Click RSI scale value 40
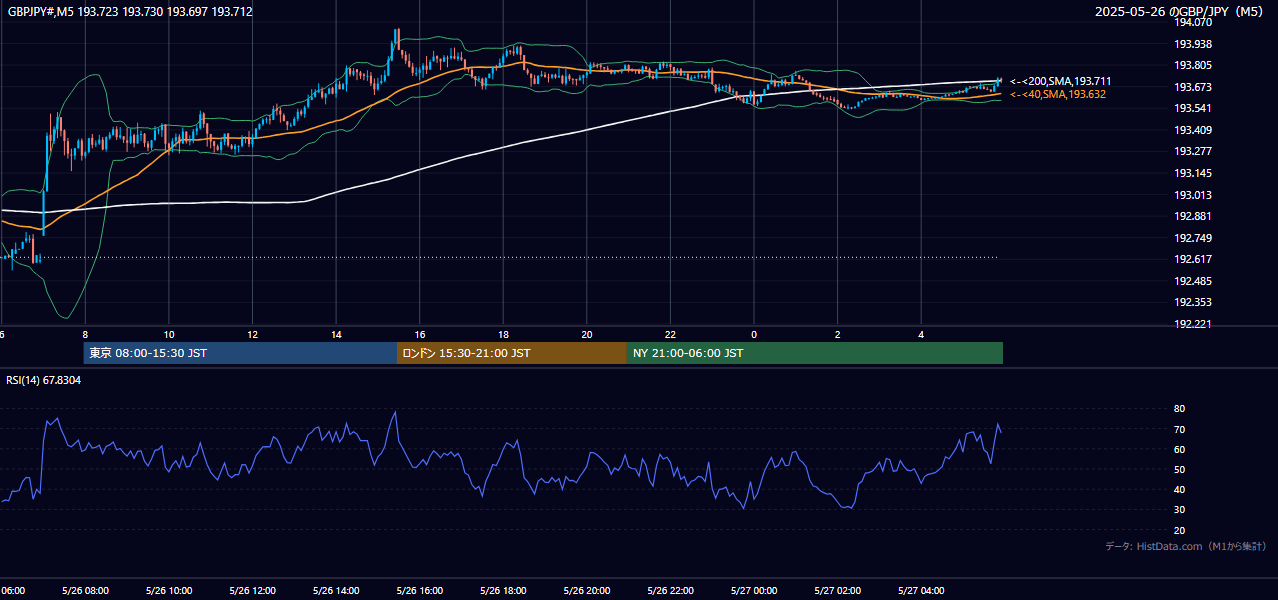 1180,490
